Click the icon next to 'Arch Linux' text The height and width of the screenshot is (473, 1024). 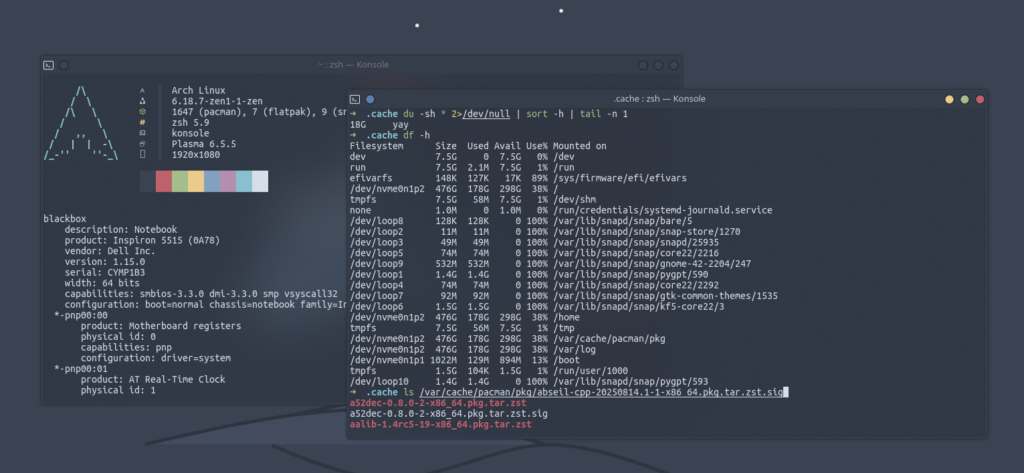[x=142, y=90]
